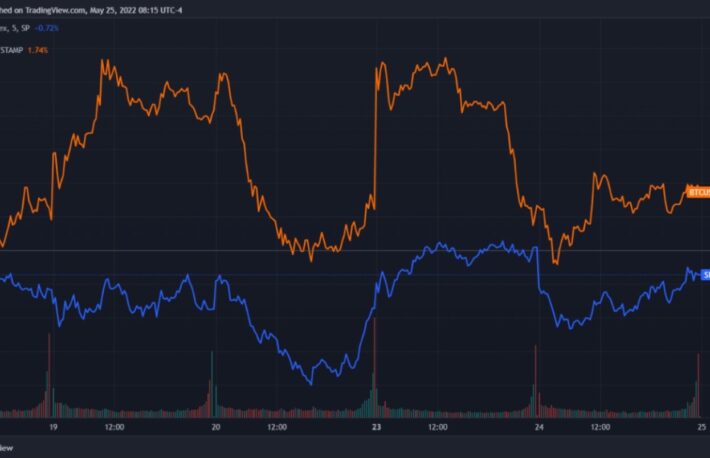The width and height of the screenshot is (710, 458).
Task: Click the 12:00 label after date 19
Action: coord(115,427)
